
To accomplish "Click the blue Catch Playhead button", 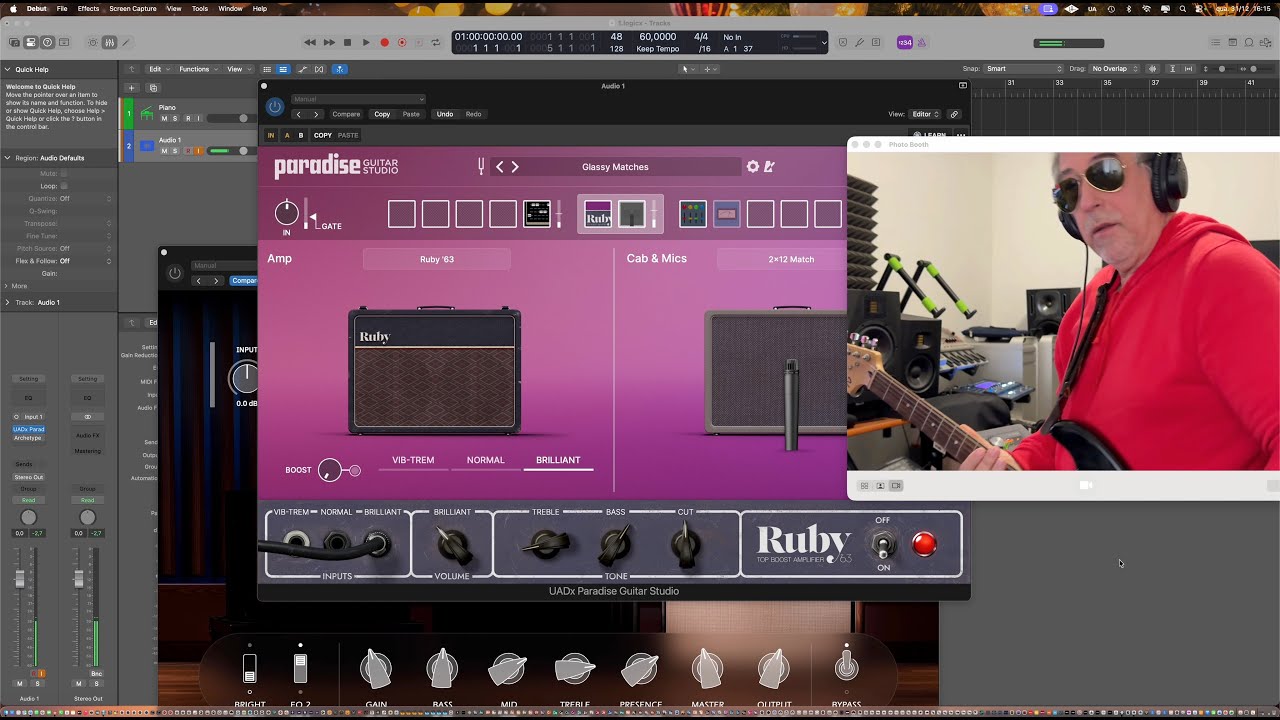I will click(x=340, y=69).
